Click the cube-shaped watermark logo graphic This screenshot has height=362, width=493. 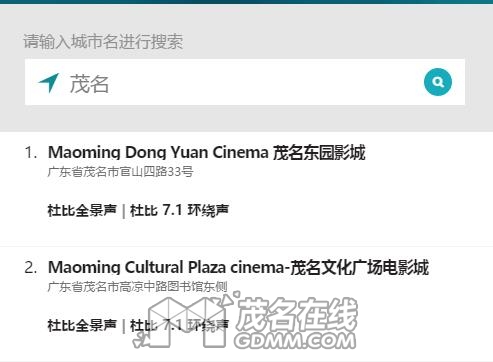(187, 322)
